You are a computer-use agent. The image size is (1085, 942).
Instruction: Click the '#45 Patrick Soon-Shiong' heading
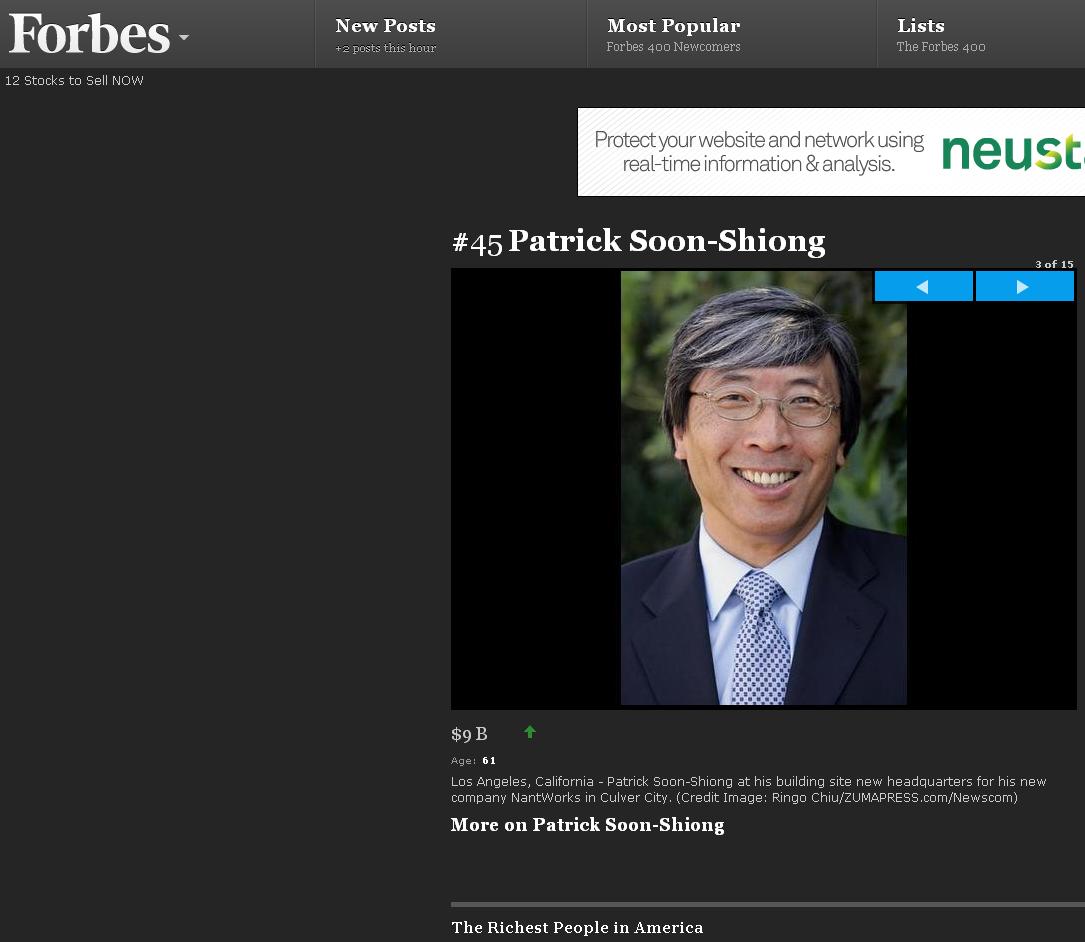pyautogui.click(x=638, y=241)
